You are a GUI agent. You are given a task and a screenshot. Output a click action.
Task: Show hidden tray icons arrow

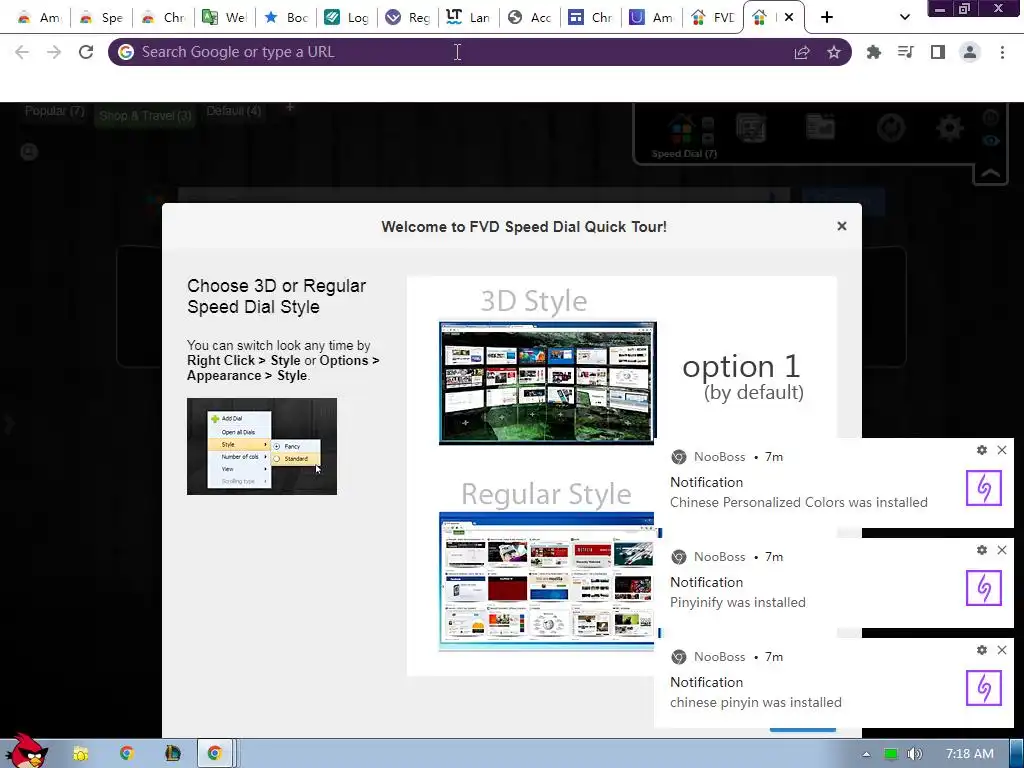(x=866, y=754)
